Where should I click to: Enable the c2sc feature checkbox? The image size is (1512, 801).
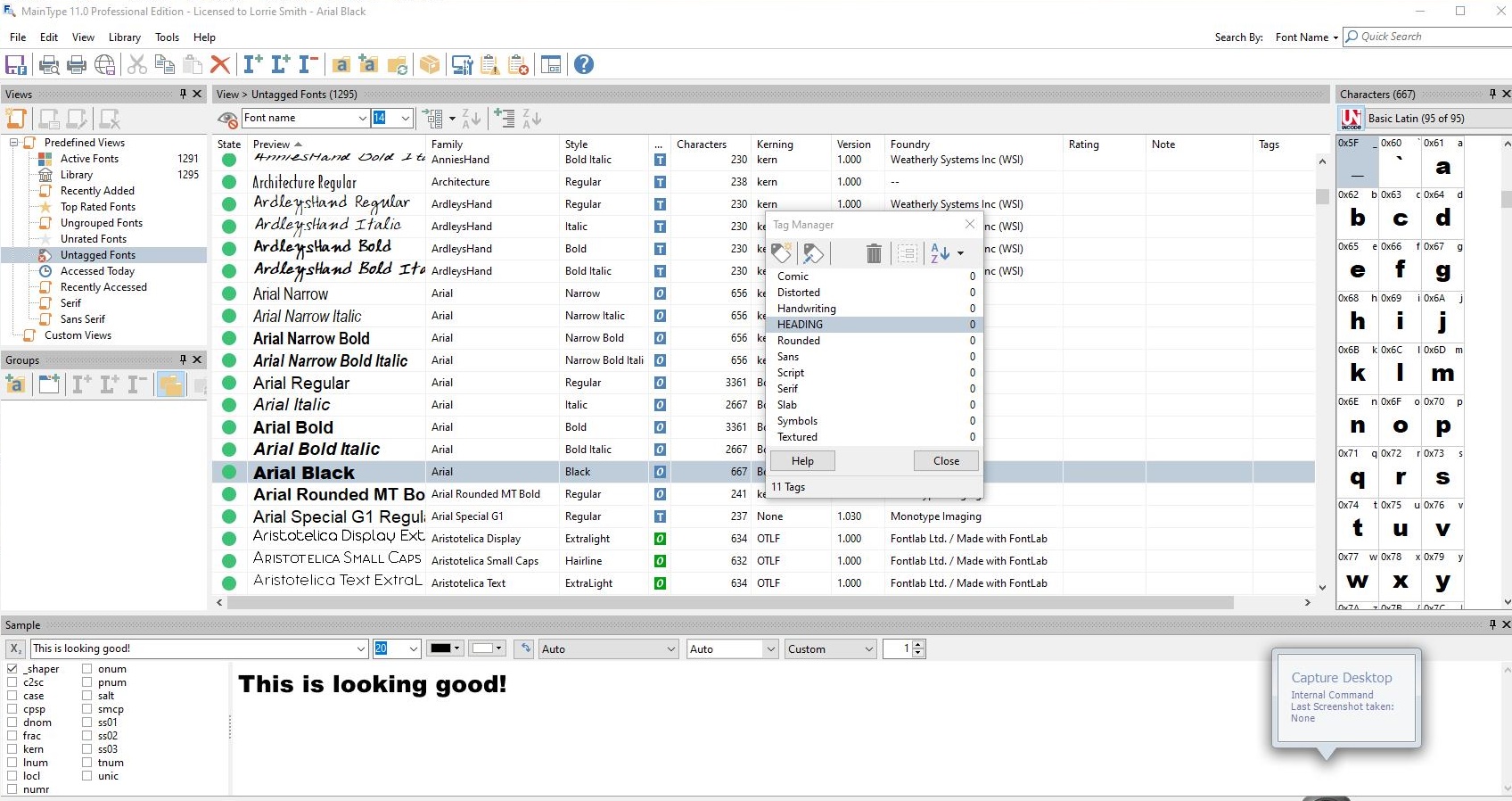tap(12, 682)
